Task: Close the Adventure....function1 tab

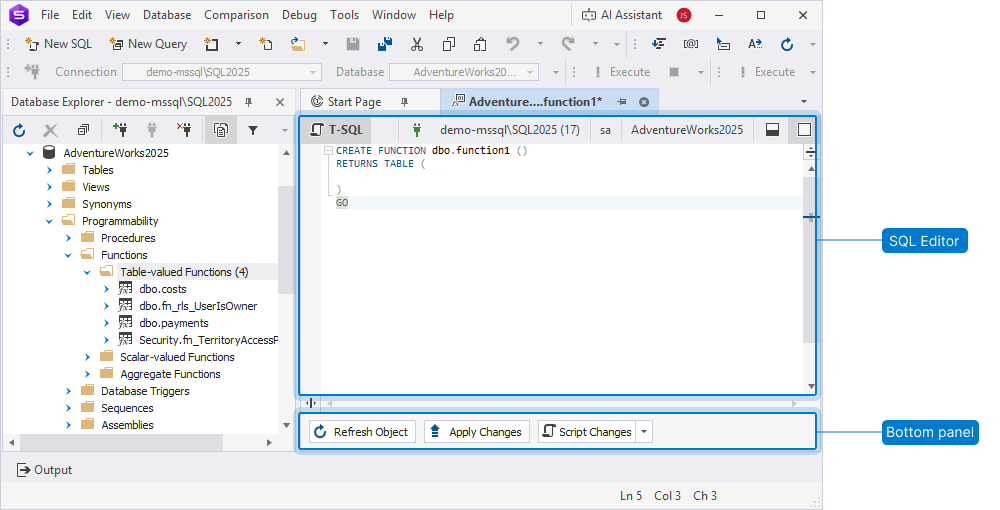Action: [644, 102]
